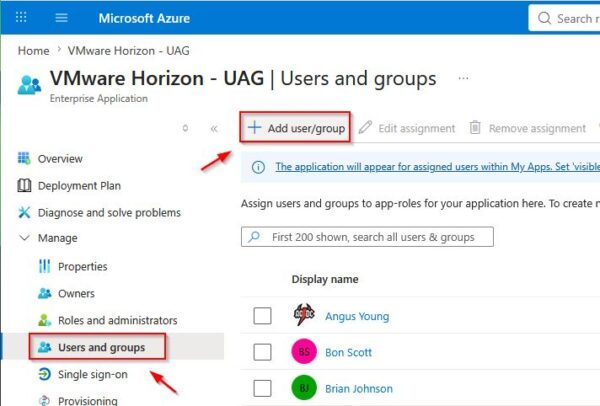This screenshot has width=600, height=406.
Task: Click the Enterprise Application subtitle
Action: (99, 98)
